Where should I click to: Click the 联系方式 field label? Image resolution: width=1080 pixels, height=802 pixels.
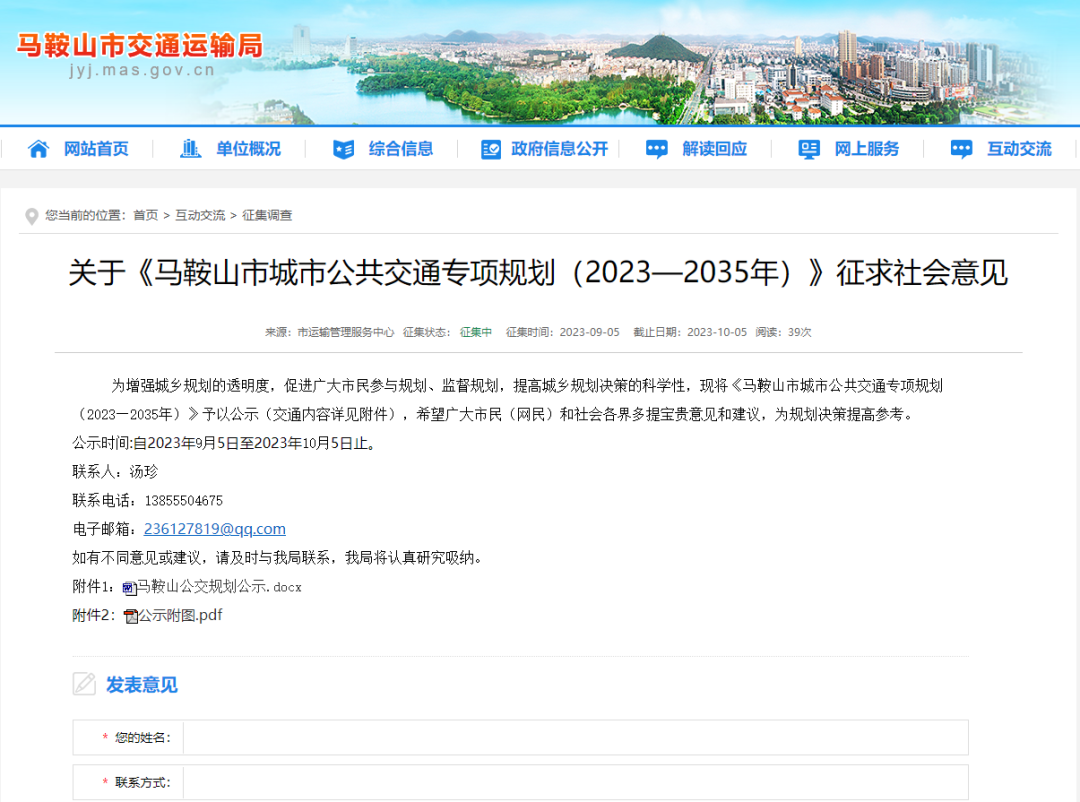143,783
